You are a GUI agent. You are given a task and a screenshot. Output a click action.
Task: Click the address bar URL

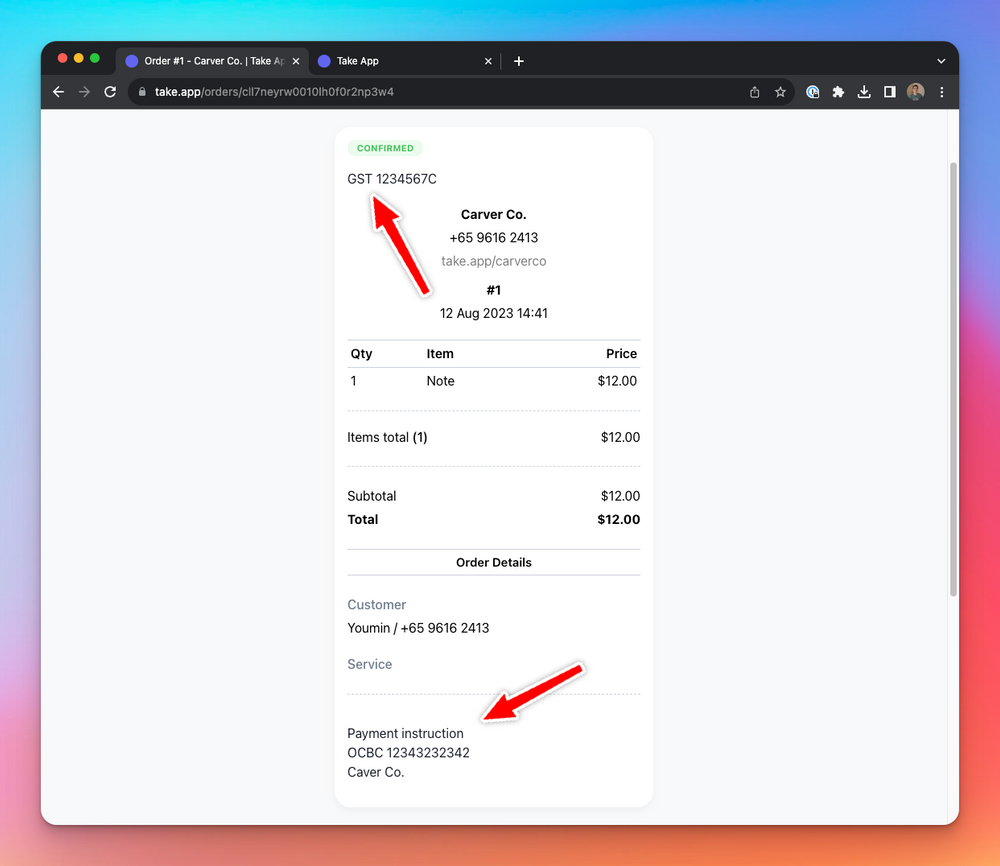click(x=274, y=92)
